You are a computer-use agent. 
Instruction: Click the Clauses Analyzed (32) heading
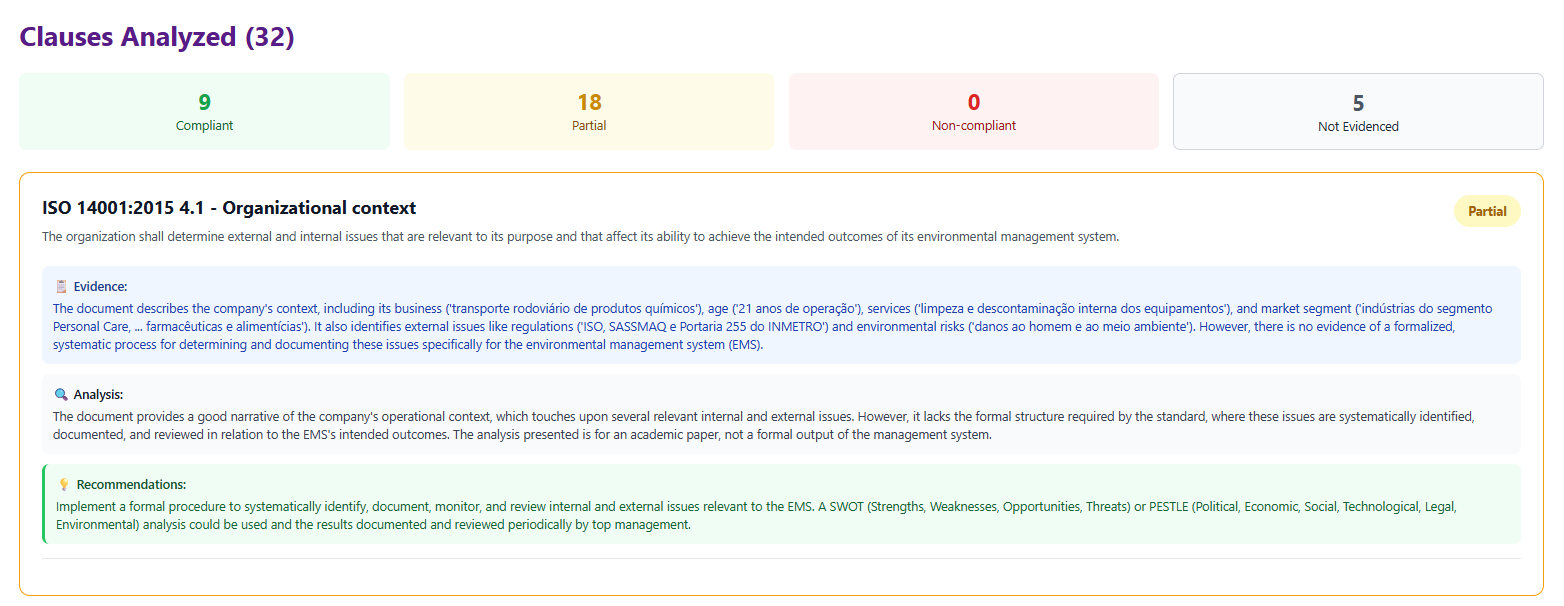click(x=157, y=37)
